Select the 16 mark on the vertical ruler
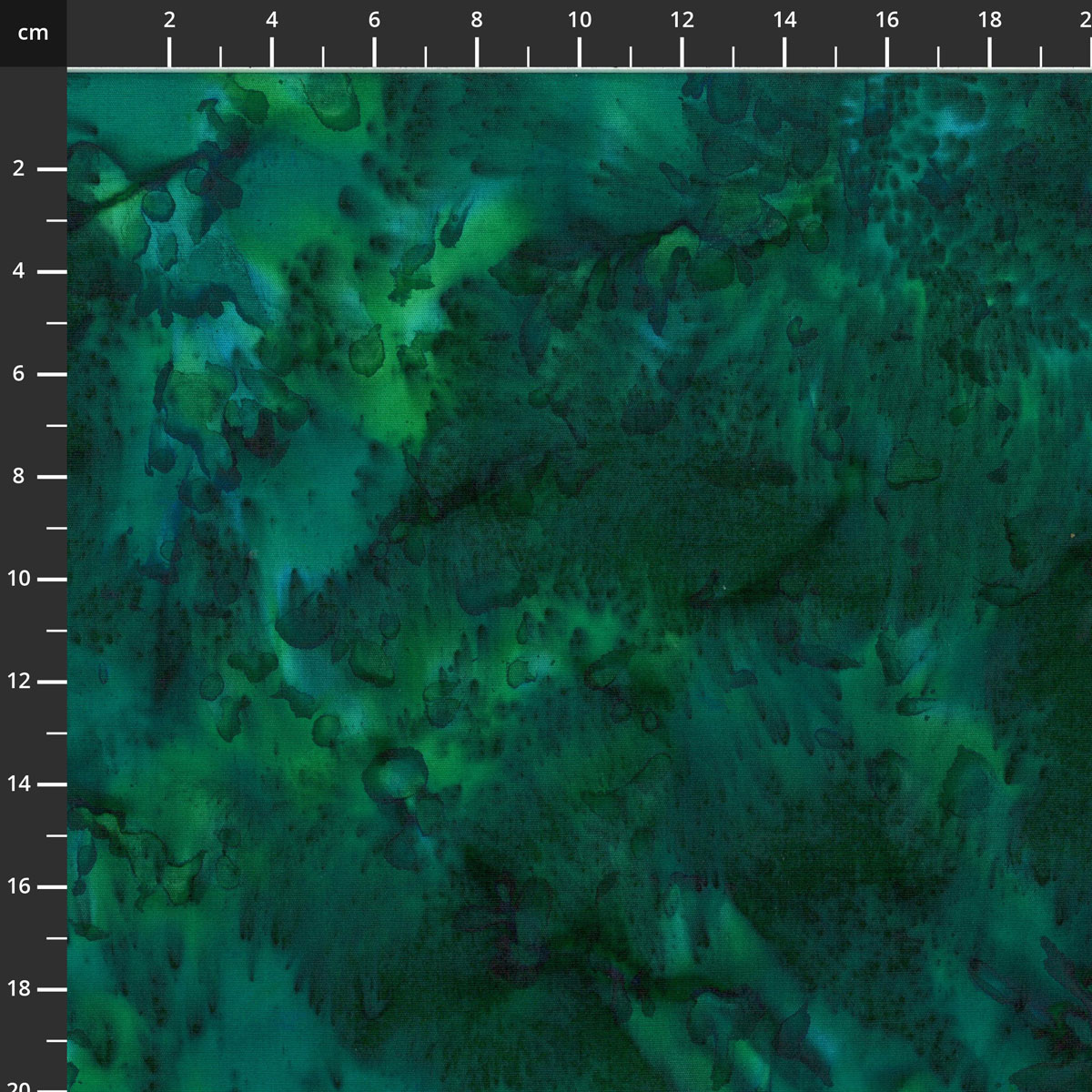Viewport: 1092px width, 1092px height. tap(19, 886)
